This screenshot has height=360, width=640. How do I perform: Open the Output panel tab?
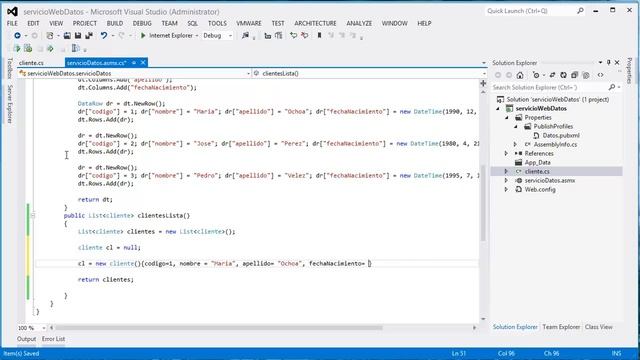point(27,339)
